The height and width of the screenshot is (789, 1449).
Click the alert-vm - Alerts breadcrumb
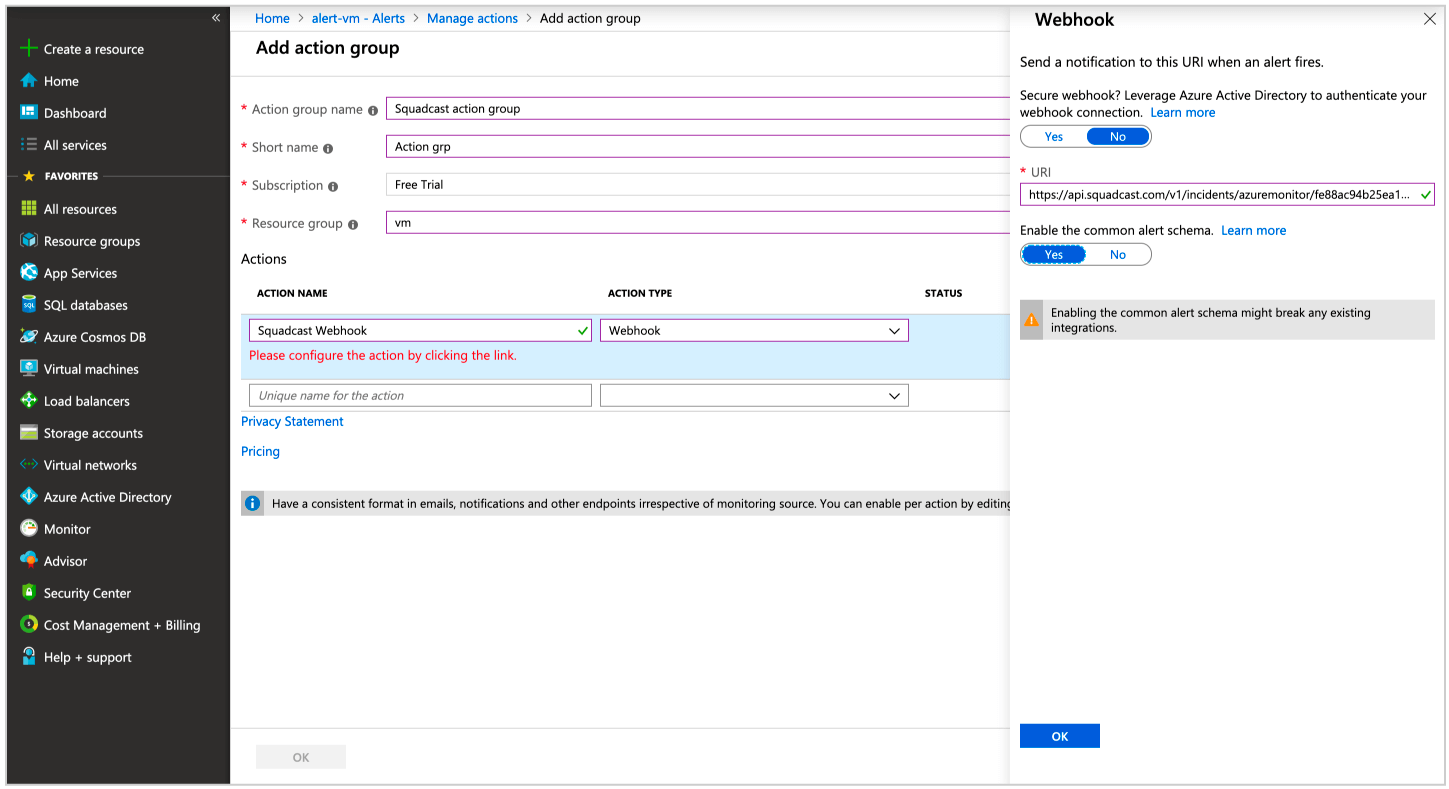[358, 18]
